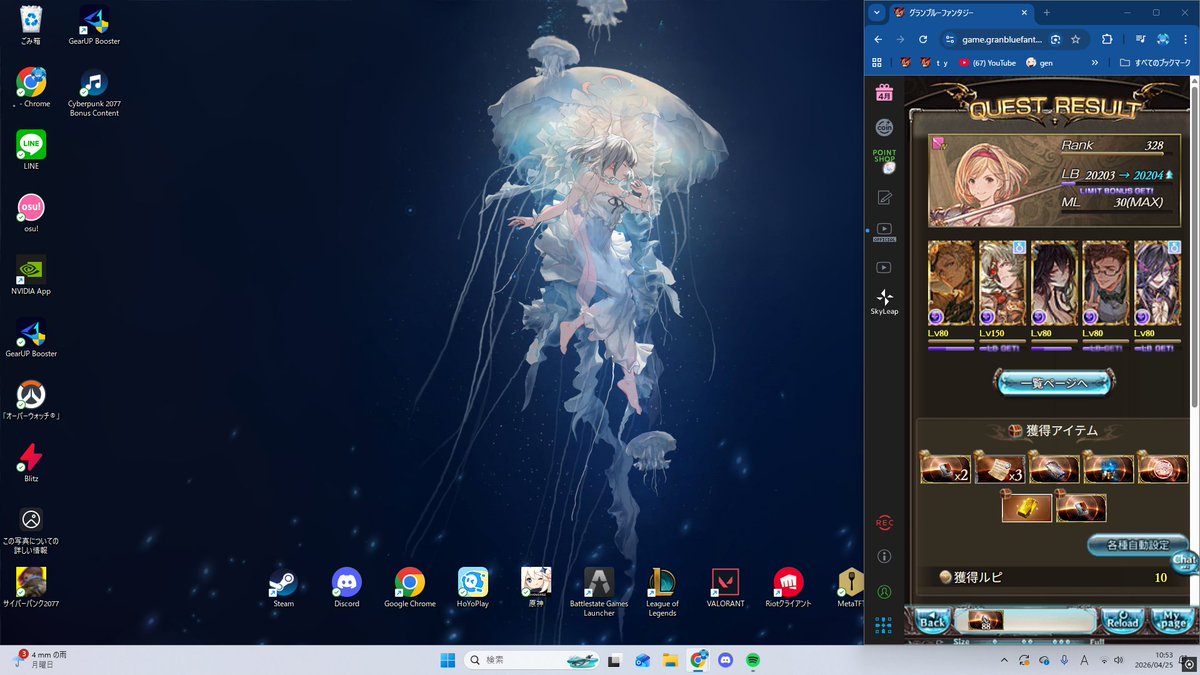Click the plain video play sidebar icon

pos(884,267)
